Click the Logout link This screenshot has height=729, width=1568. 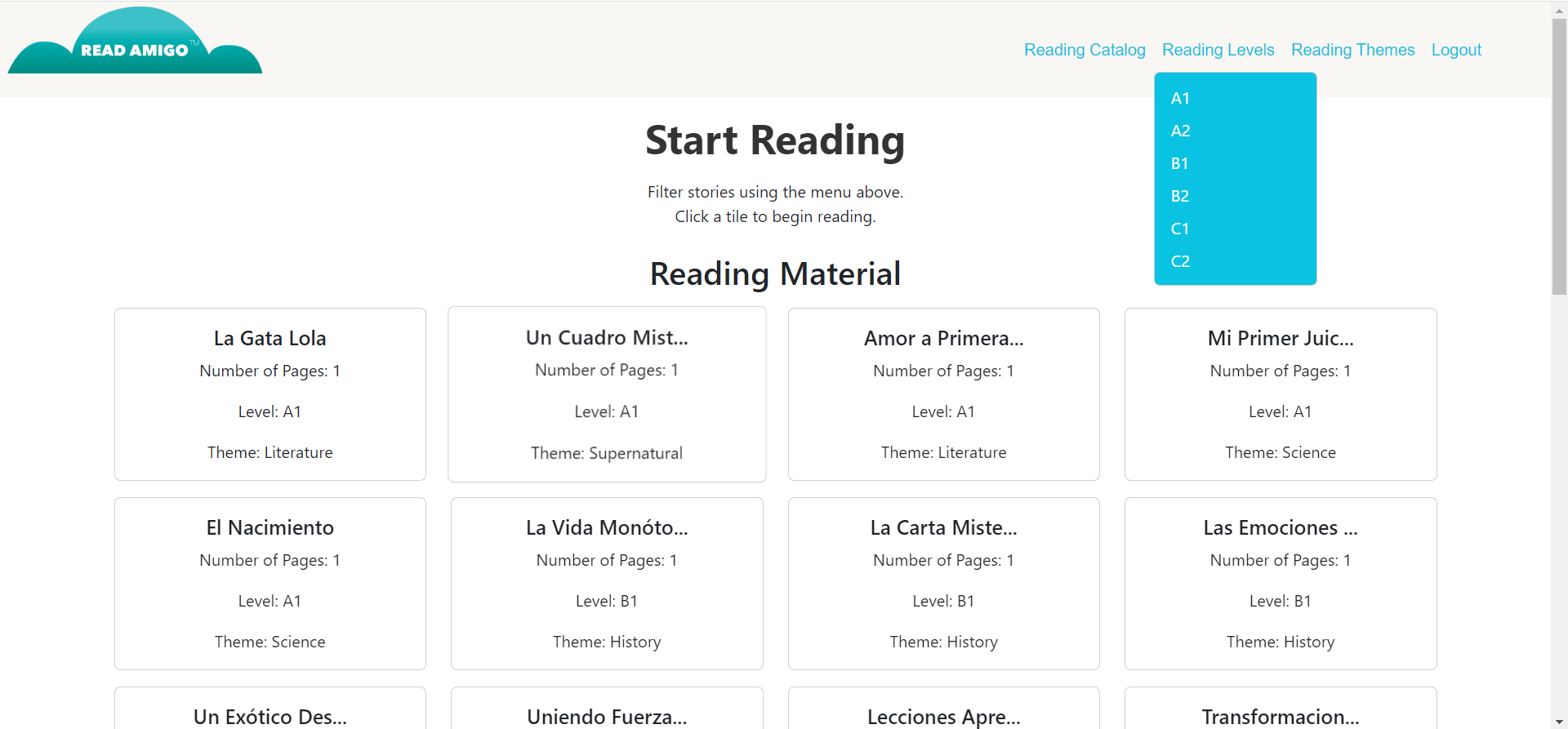(x=1456, y=50)
